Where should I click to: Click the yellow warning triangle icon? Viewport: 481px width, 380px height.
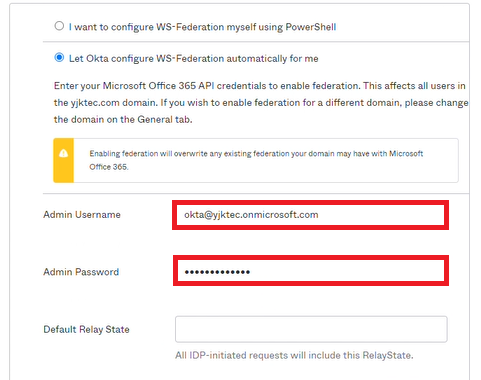click(63, 153)
